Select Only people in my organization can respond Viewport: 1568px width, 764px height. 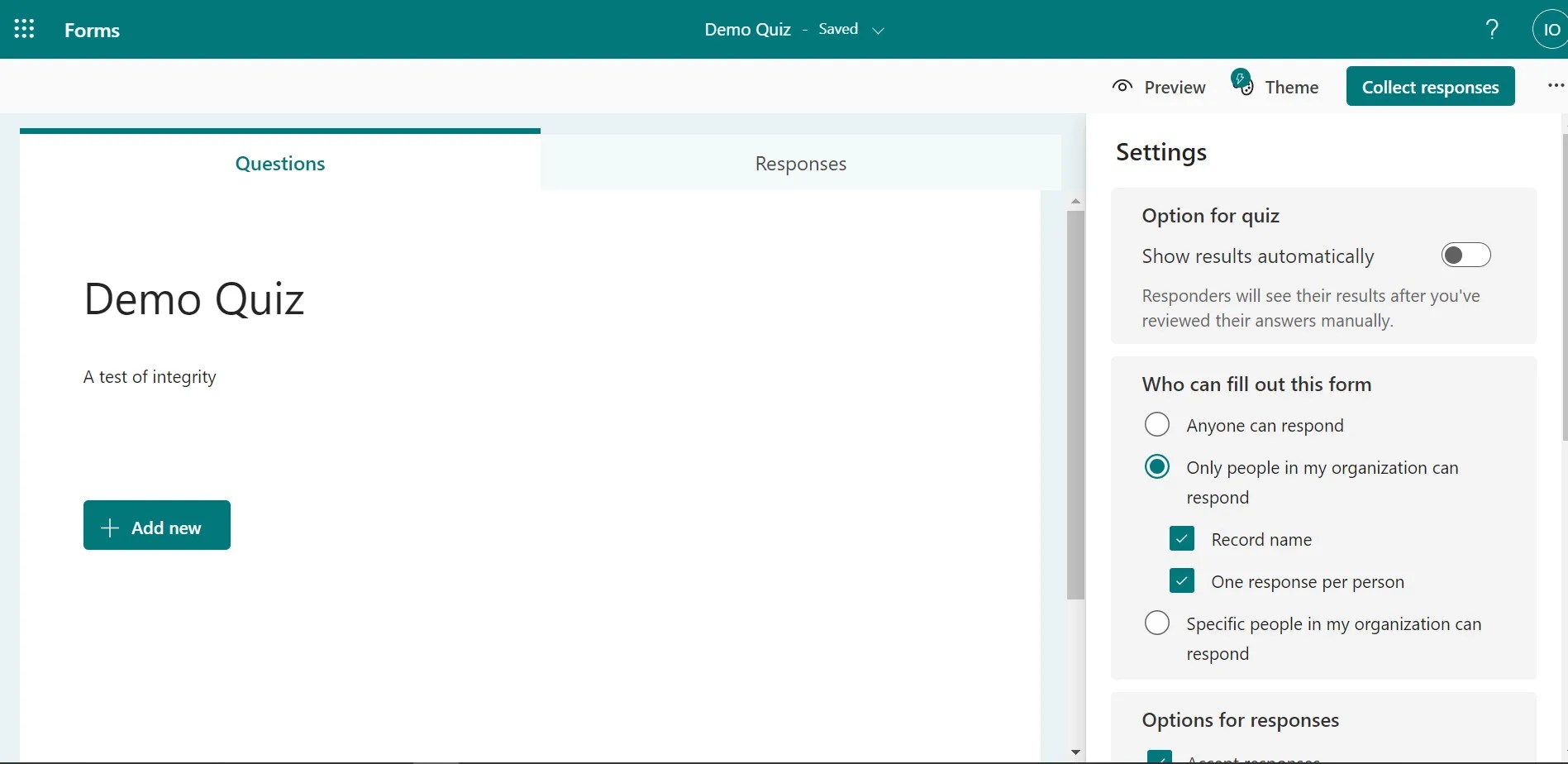(1156, 466)
